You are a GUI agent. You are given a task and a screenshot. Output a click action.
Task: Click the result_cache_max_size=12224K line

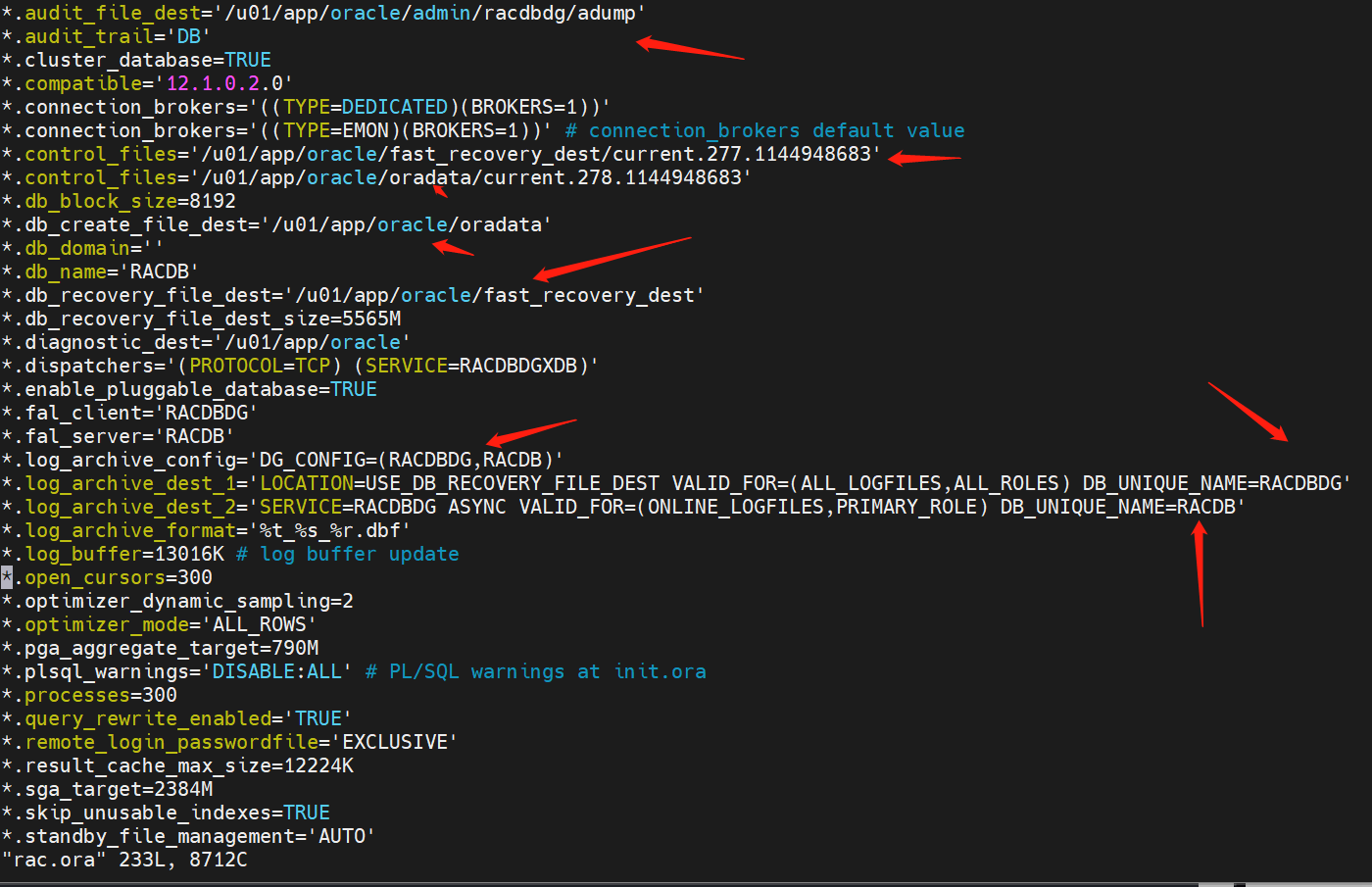pos(177,765)
